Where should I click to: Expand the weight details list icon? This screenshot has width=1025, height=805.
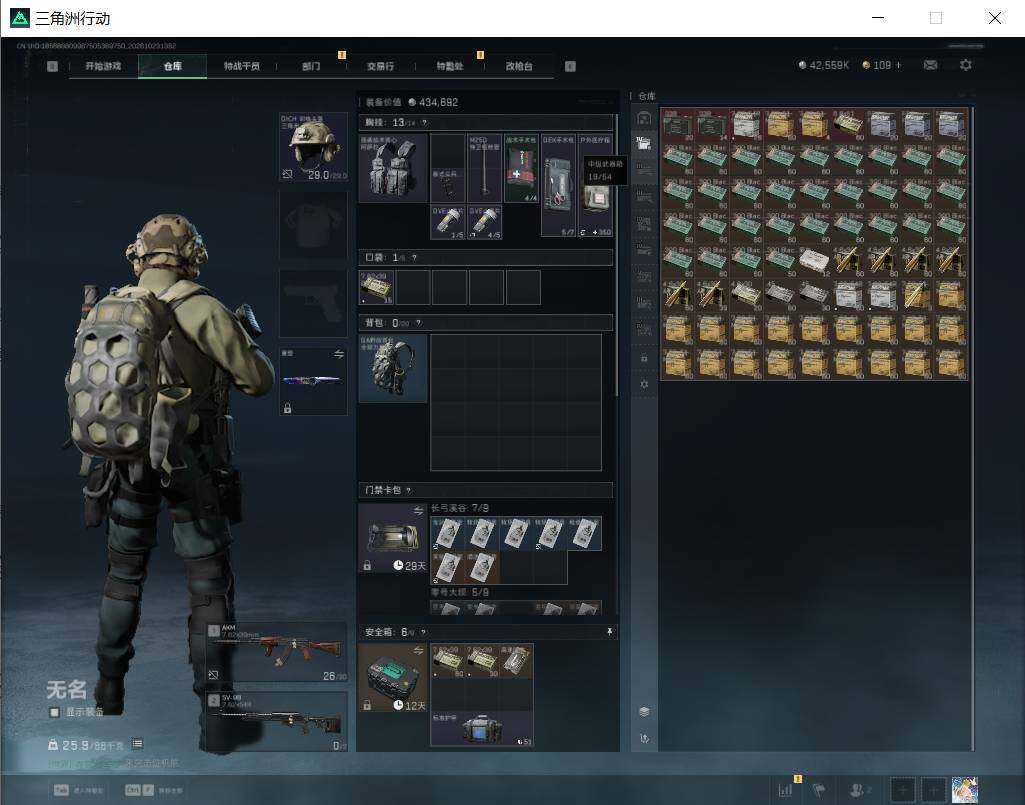(x=137, y=744)
